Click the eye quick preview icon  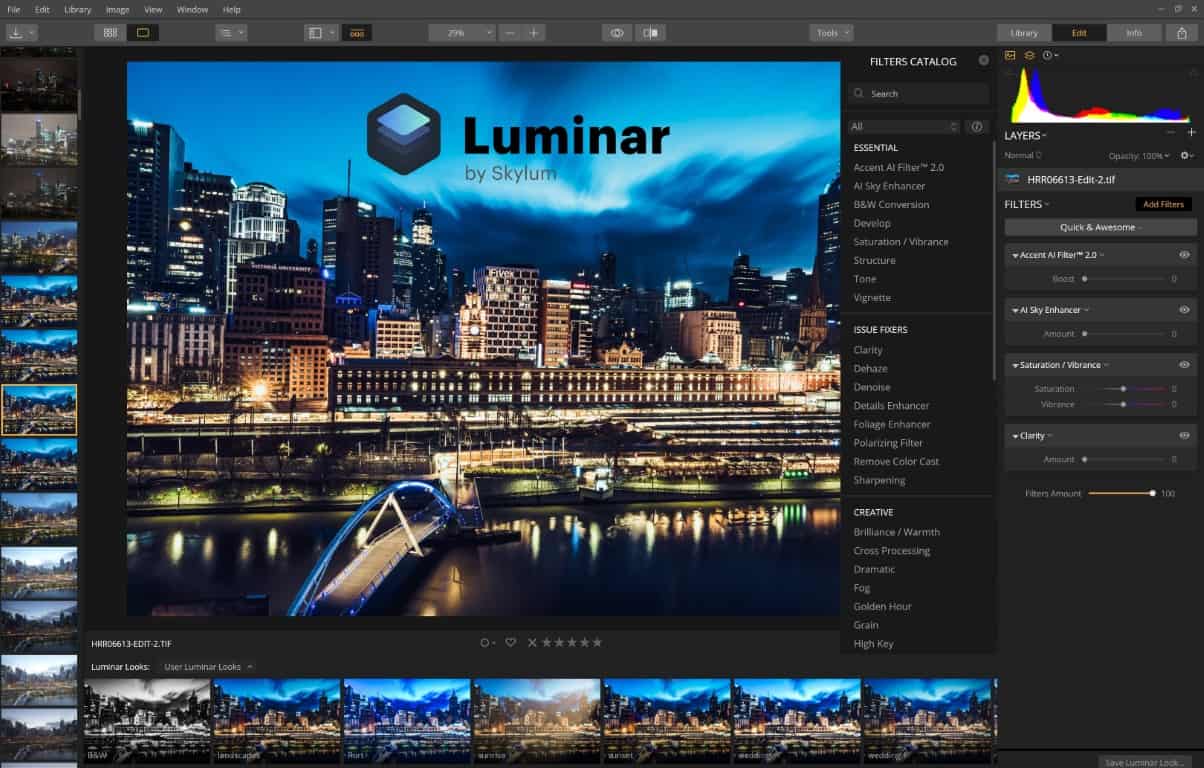tap(617, 33)
